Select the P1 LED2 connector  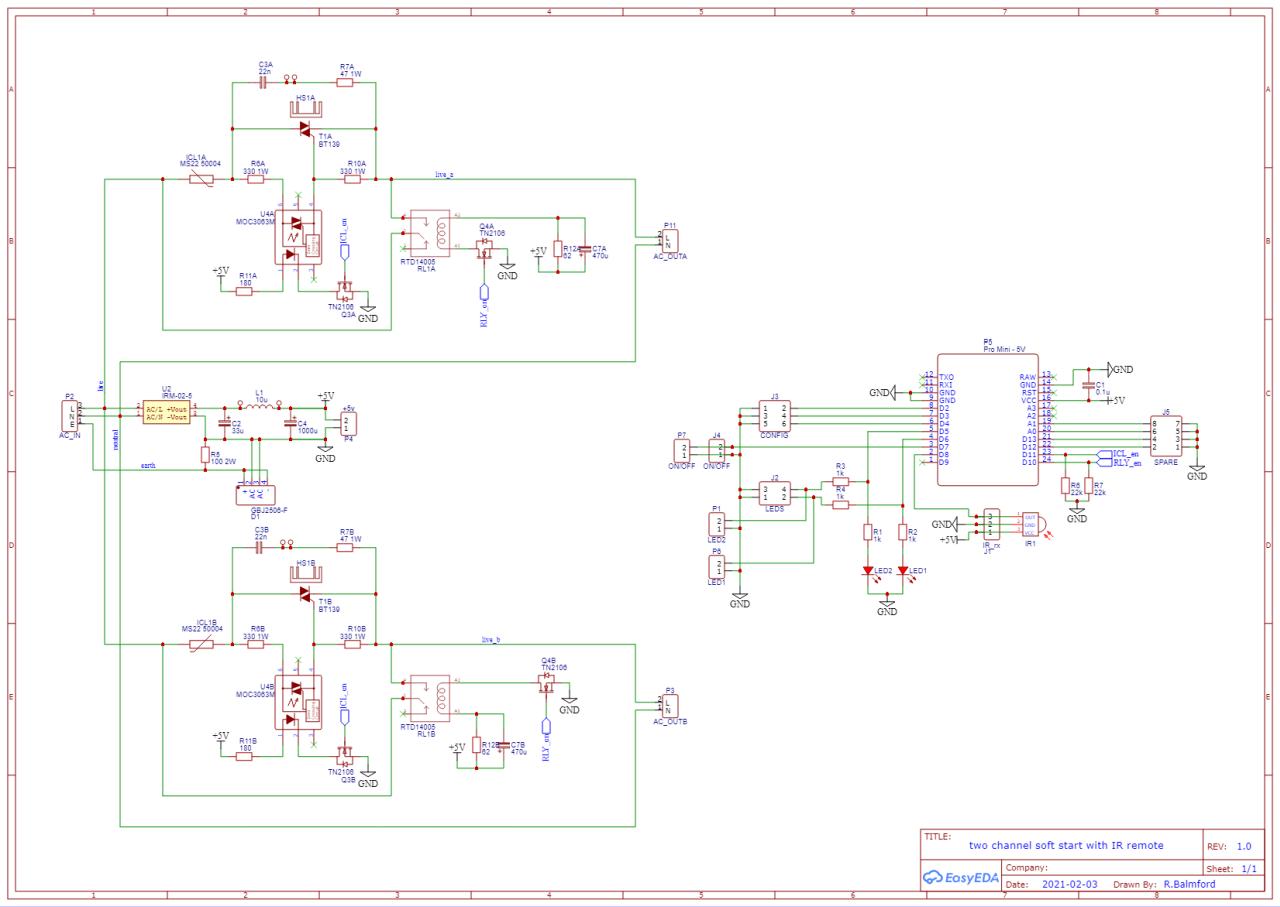(x=717, y=524)
